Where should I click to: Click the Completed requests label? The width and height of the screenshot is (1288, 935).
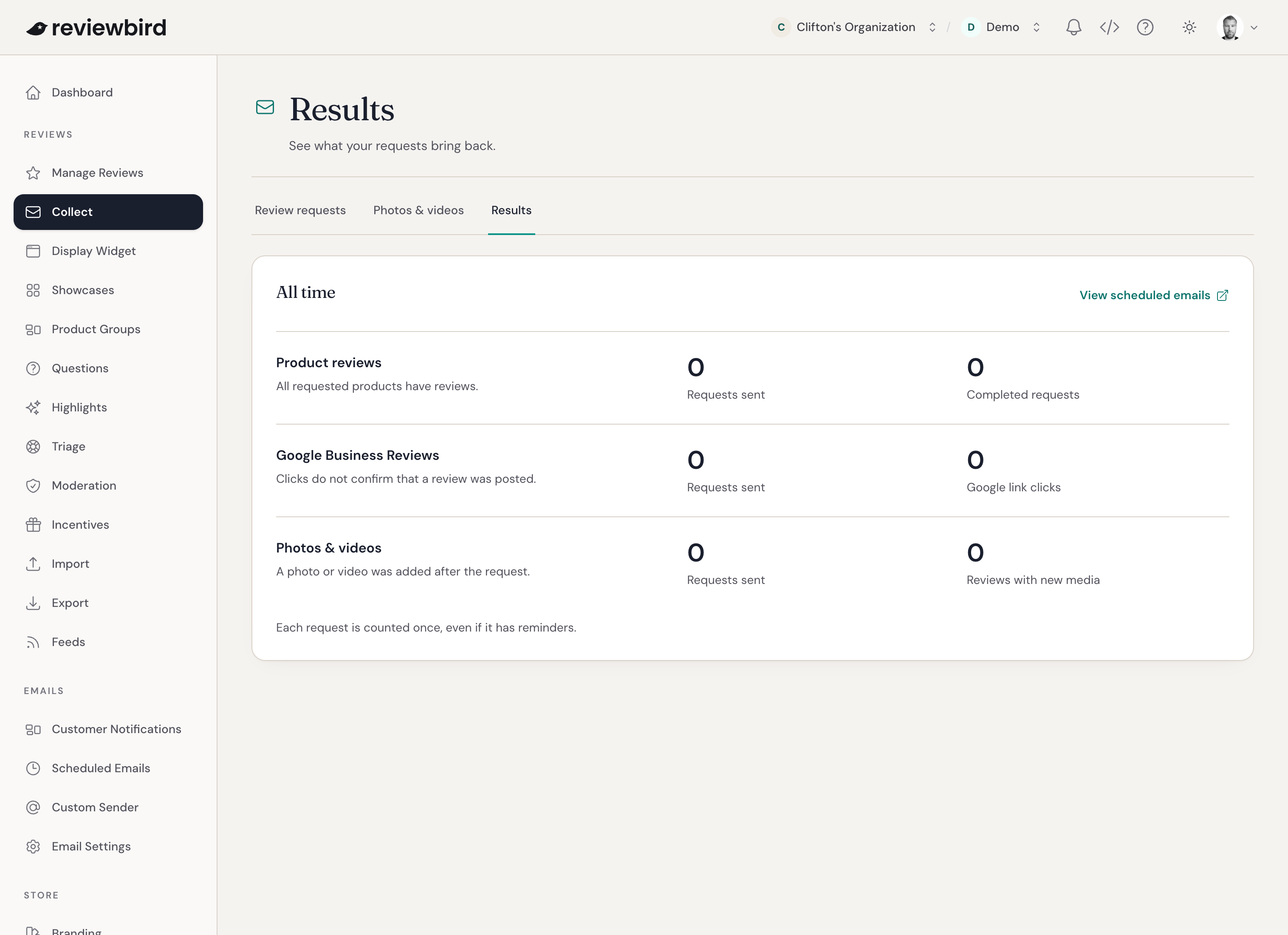click(1023, 395)
